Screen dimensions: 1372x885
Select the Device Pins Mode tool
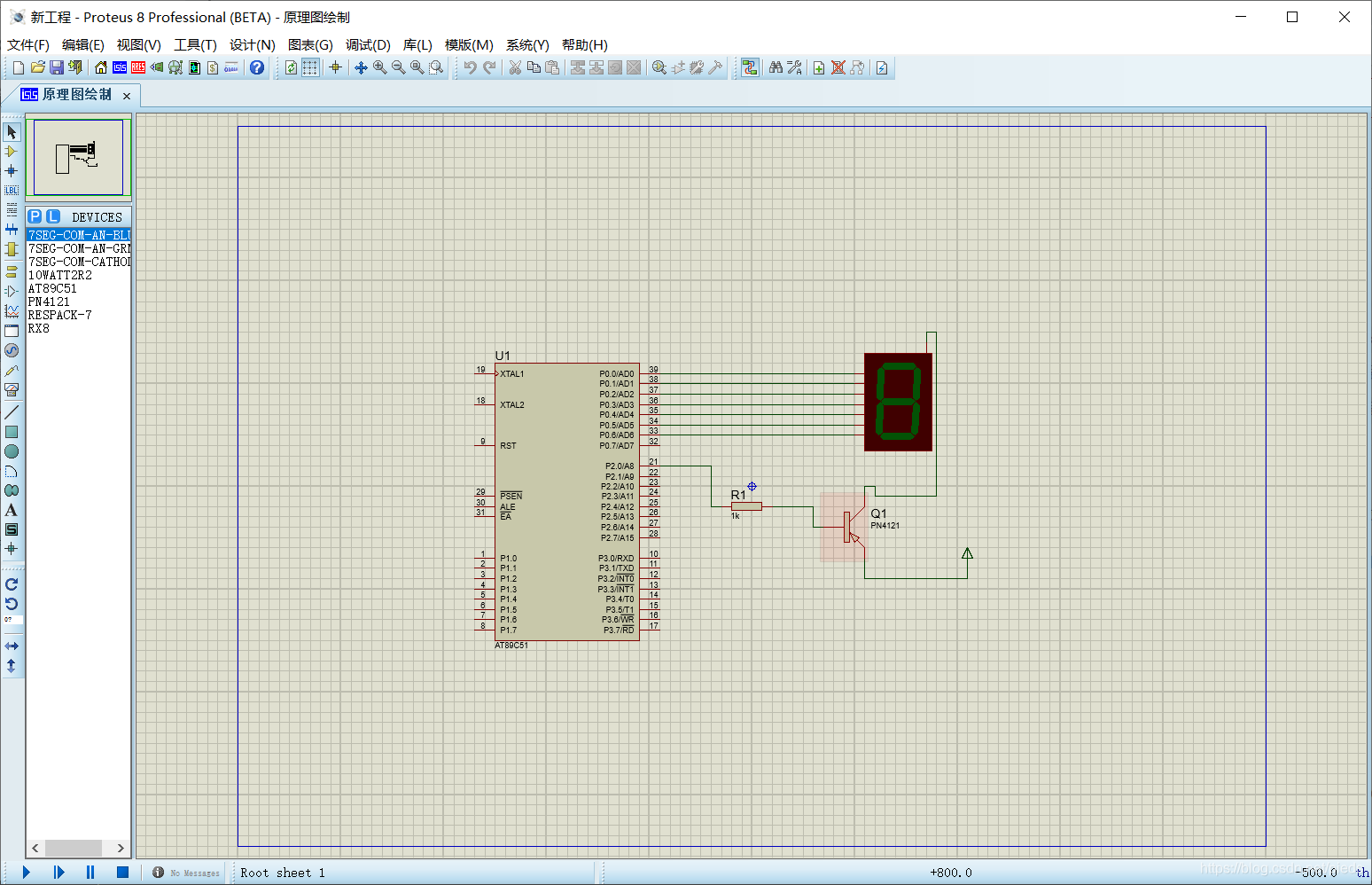12,291
